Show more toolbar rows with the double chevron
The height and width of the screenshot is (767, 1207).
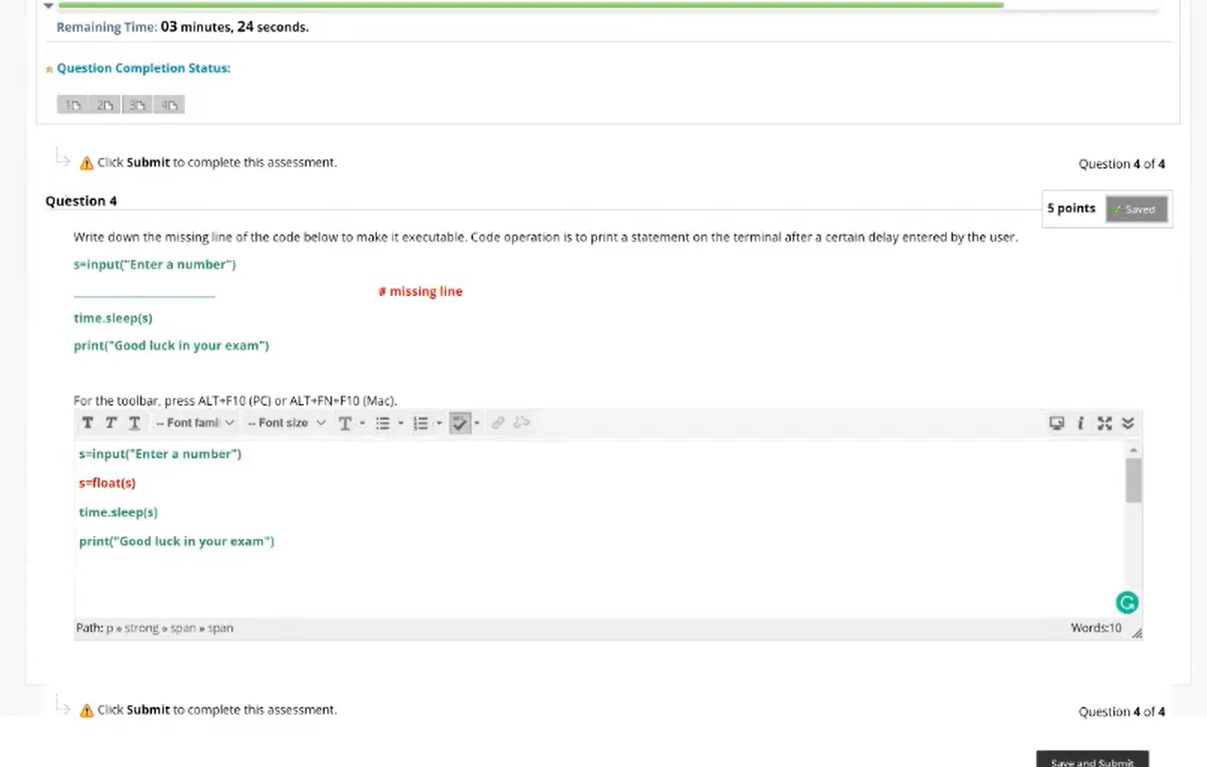pos(1127,423)
